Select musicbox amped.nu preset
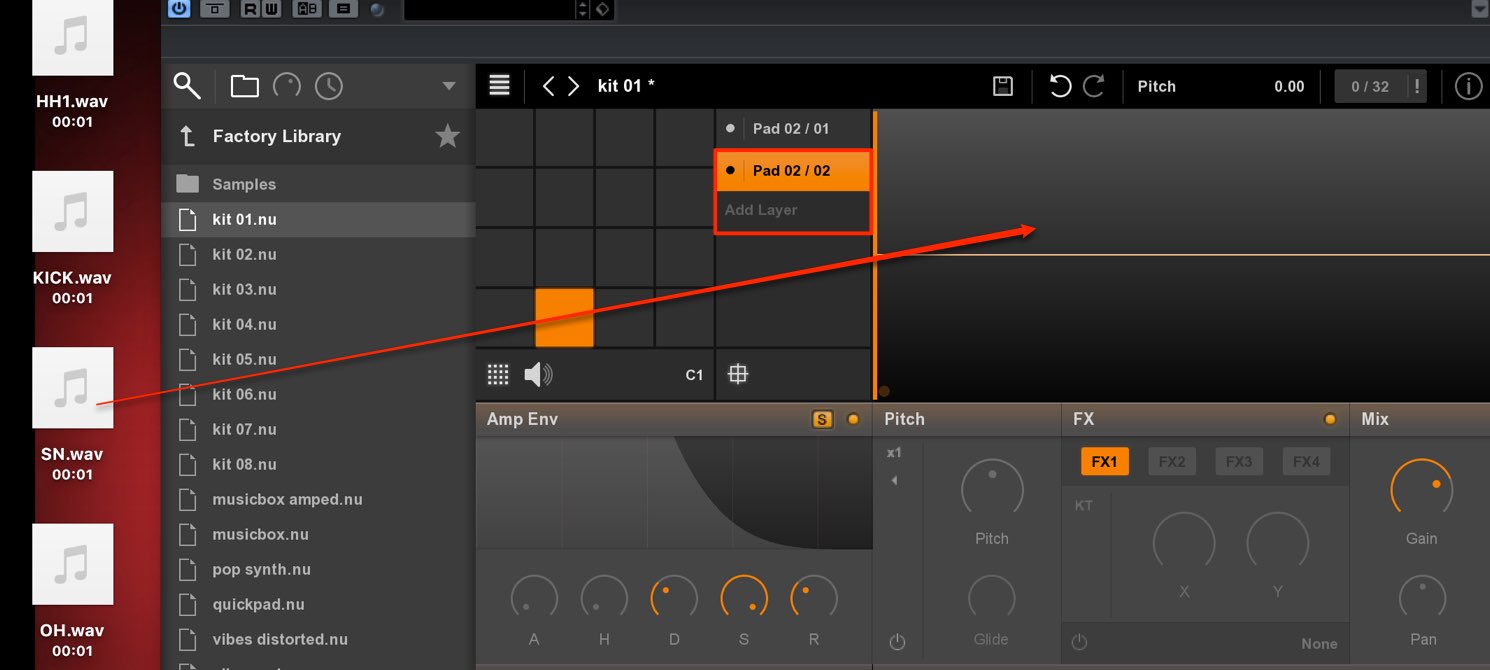 coord(318,499)
